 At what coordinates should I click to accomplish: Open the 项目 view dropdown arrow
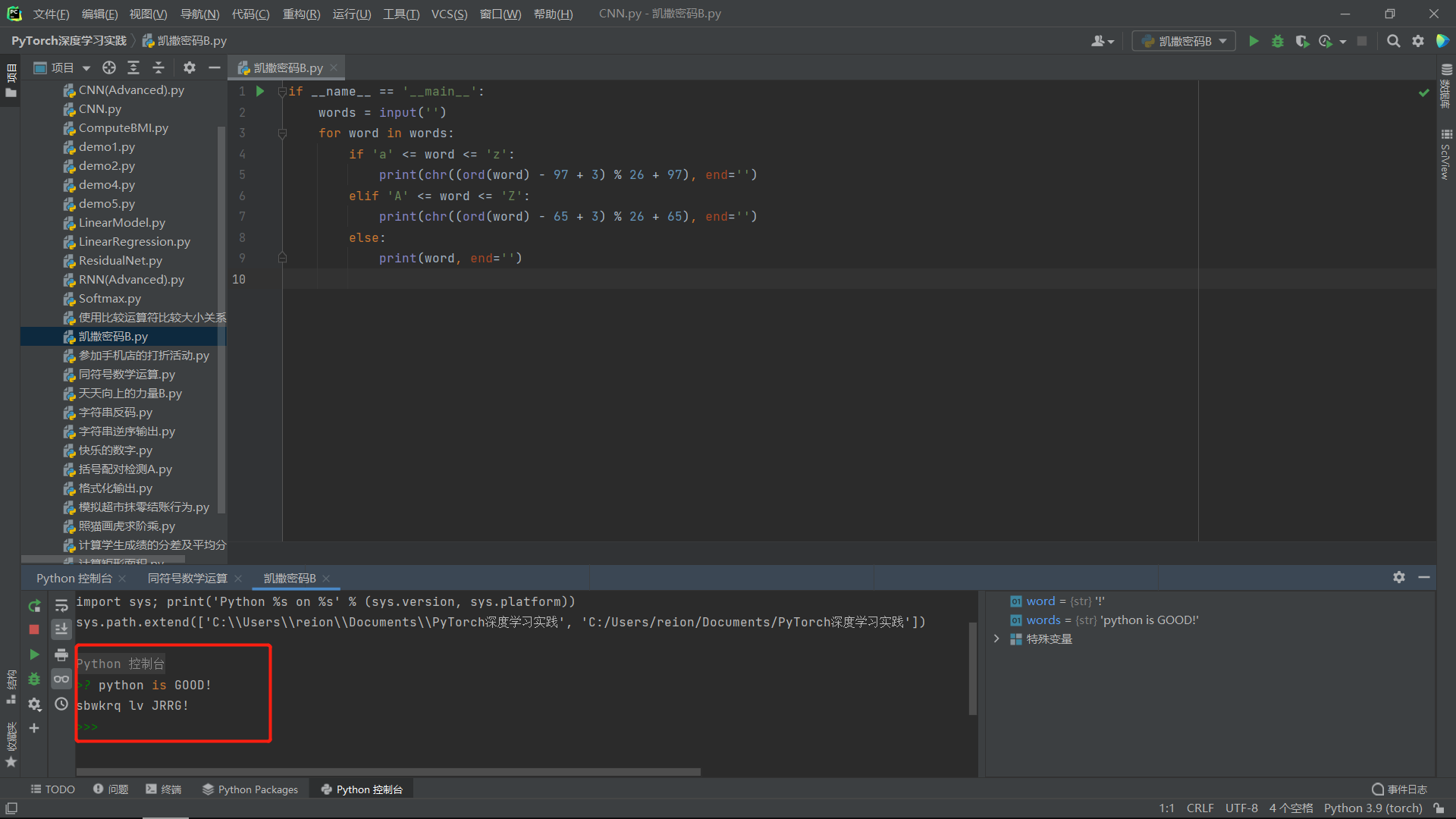86,68
